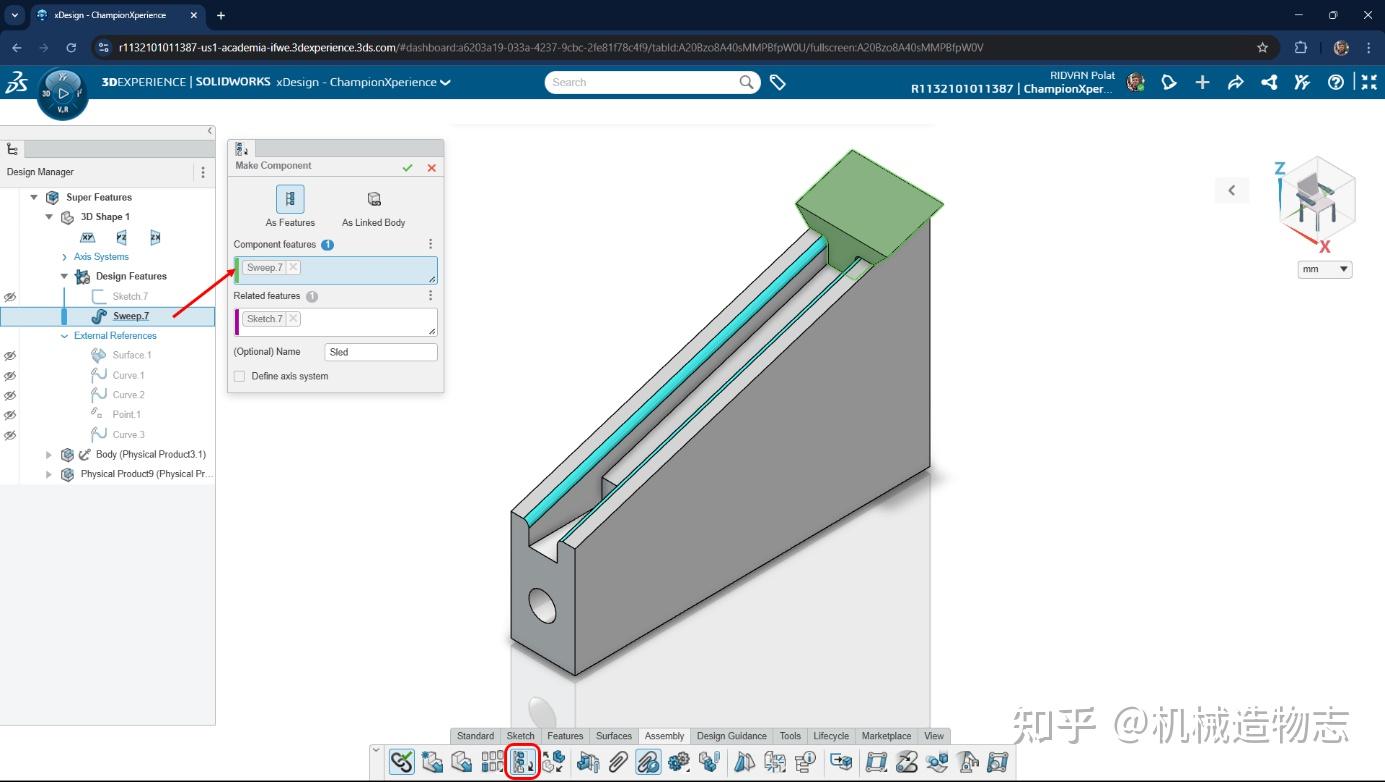
Task: Switch to the Sketch tab
Action: tap(520, 735)
